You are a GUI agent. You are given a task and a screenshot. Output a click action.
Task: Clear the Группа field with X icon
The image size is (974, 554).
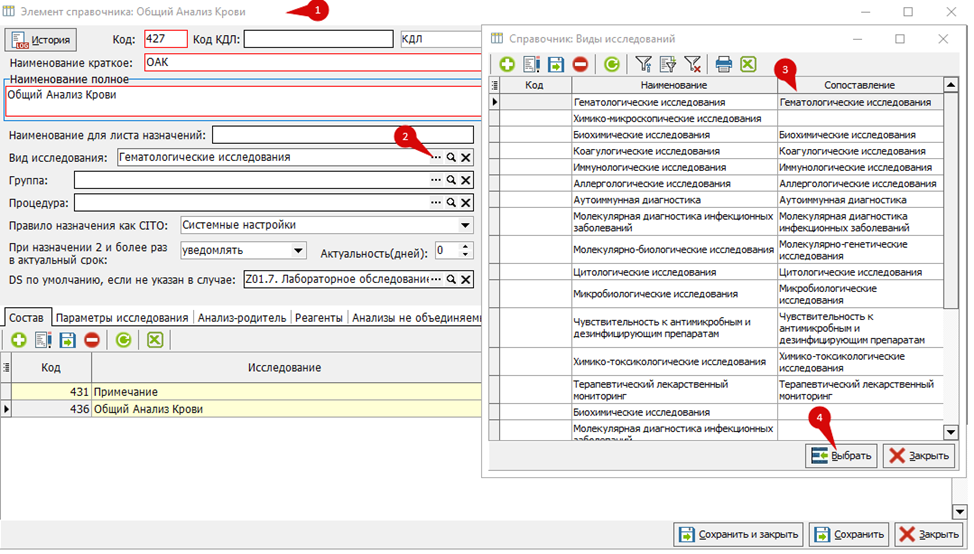point(466,180)
